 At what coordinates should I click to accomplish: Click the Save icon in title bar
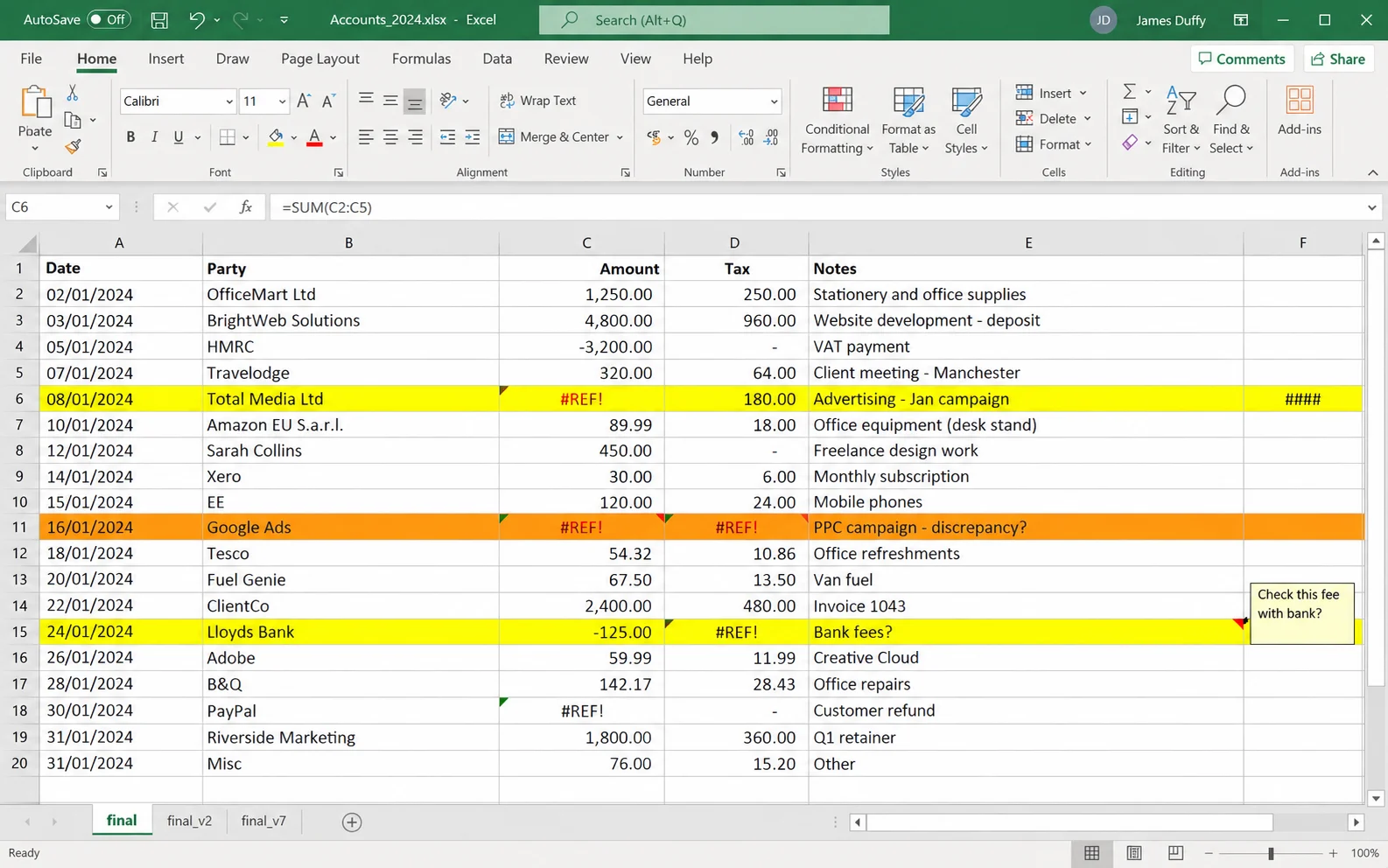click(159, 19)
